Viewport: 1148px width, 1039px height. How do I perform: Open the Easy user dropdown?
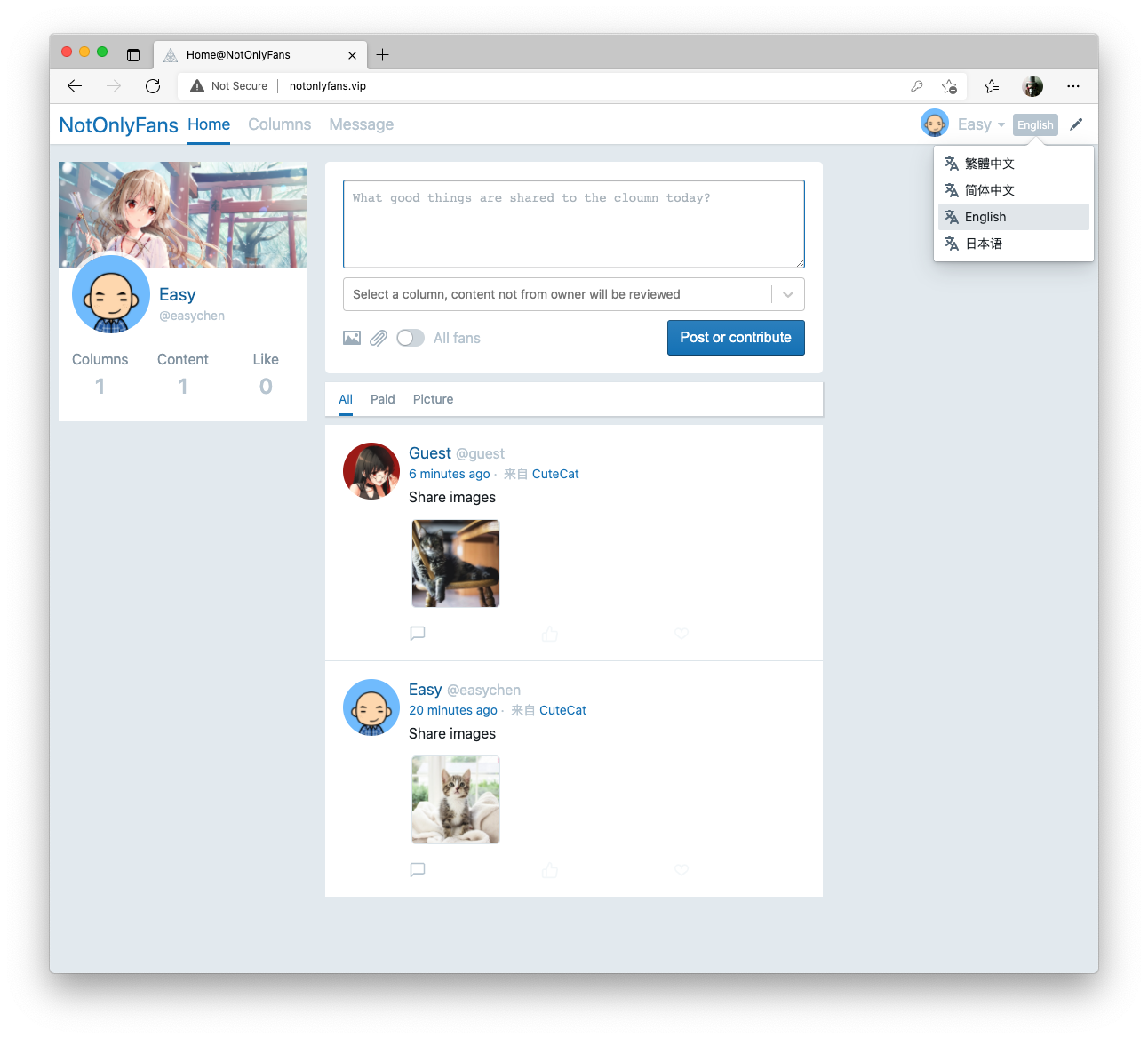981,124
